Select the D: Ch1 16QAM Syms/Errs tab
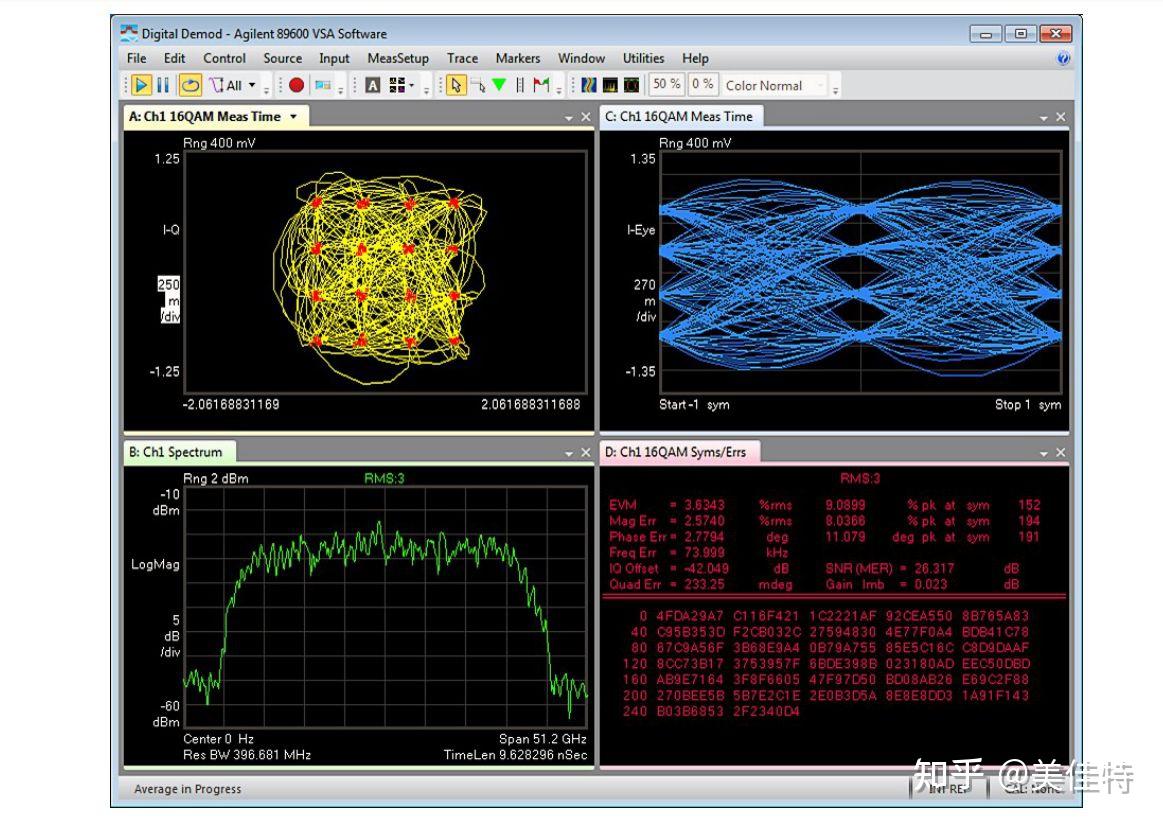The height and width of the screenshot is (824, 1163). (x=675, y=452)
